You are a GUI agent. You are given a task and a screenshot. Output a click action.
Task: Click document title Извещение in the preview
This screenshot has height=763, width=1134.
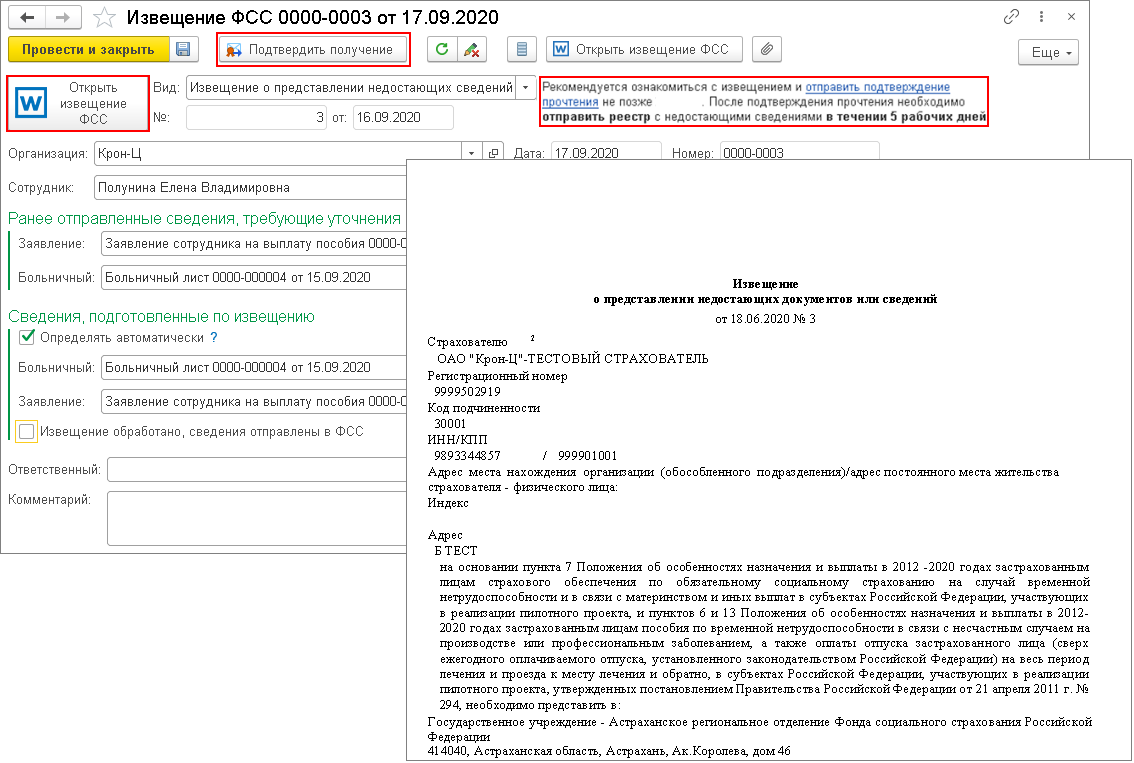(765, 284)
